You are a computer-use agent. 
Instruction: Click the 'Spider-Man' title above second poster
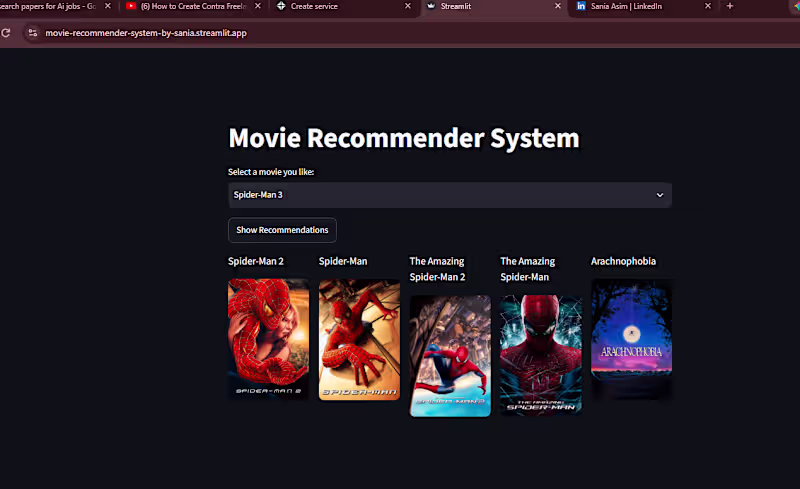click(343, 261)
